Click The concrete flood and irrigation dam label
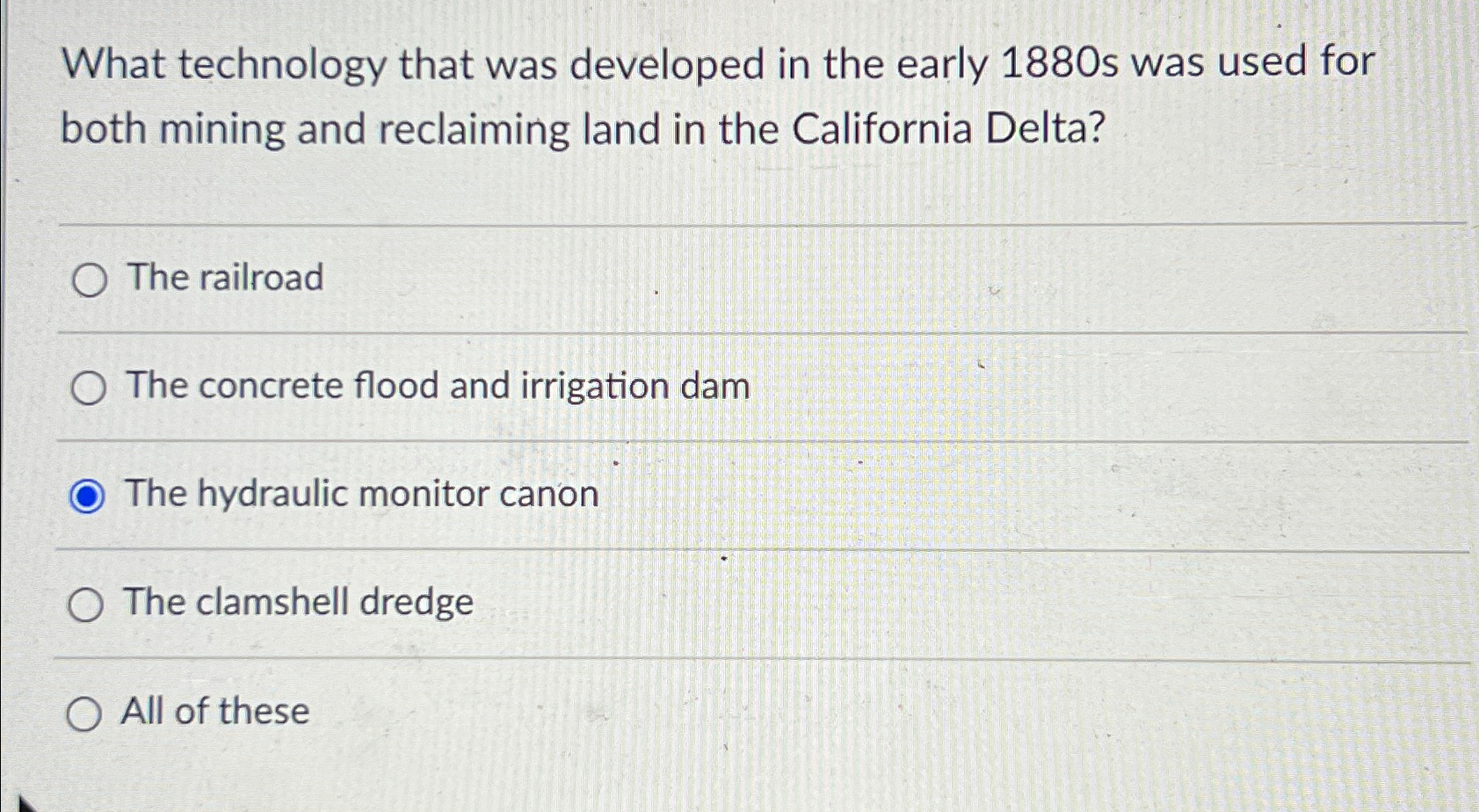The height and width of the screenshot is (812, 1479). coord(435,386)
